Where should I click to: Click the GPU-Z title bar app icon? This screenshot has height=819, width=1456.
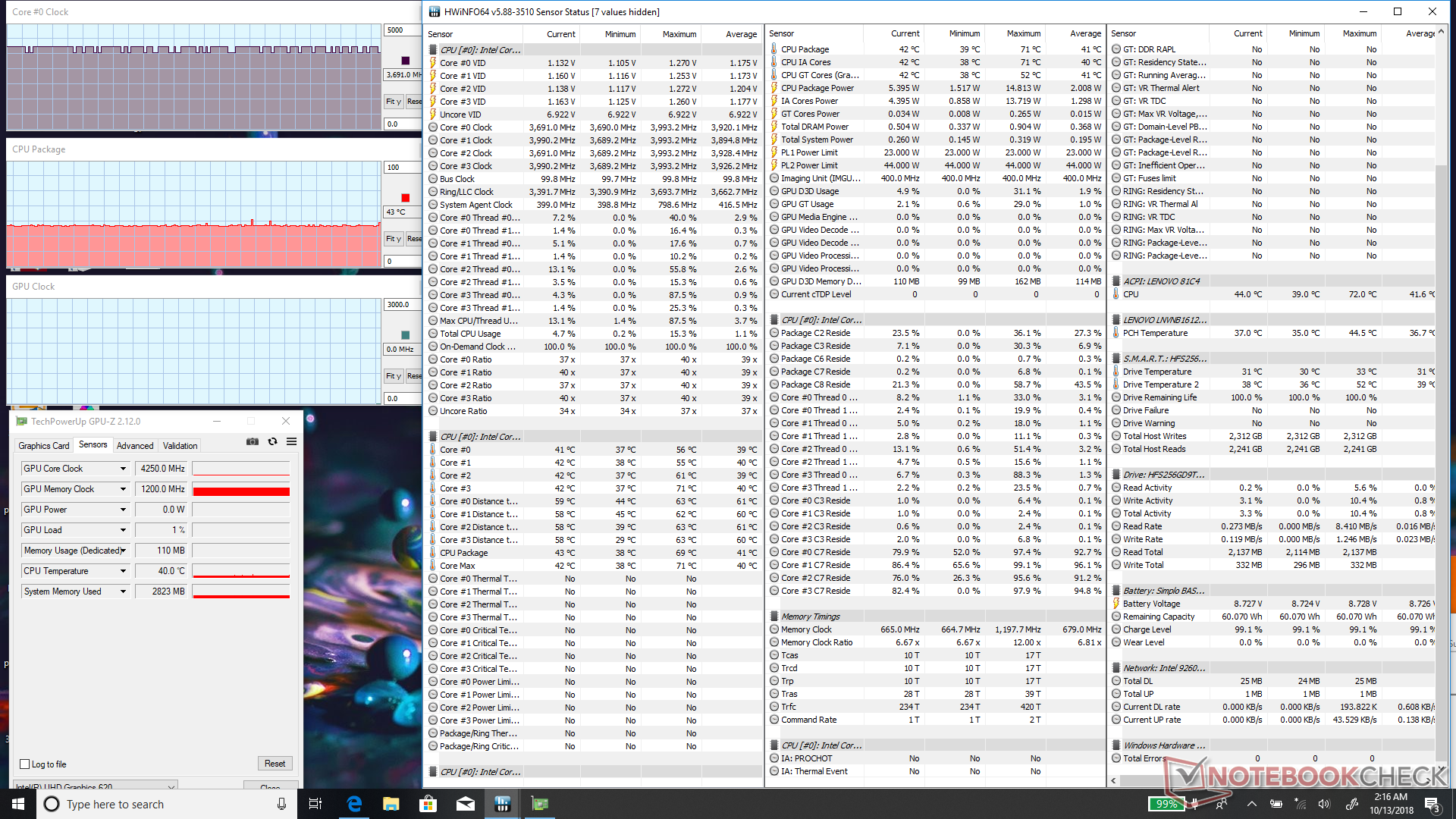[22, 421]
